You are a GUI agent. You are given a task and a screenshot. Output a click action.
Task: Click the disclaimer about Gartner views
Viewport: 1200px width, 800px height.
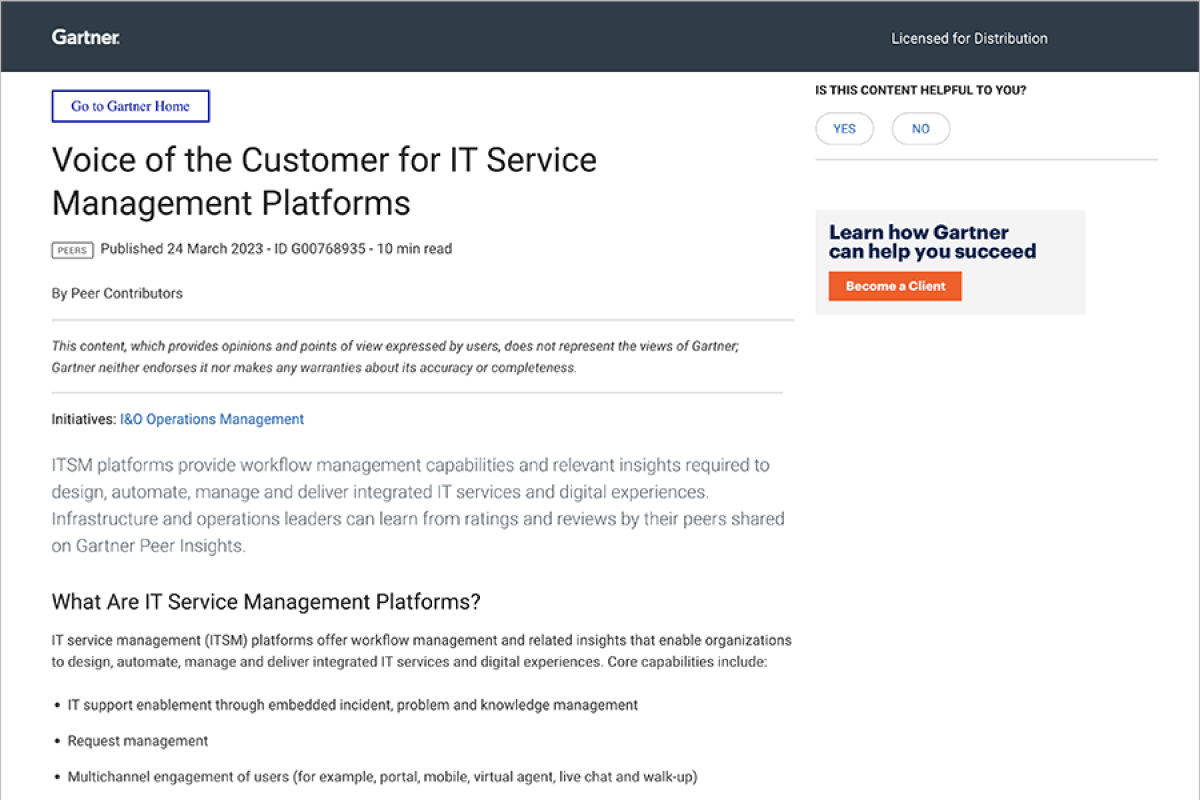pos(395,357)
